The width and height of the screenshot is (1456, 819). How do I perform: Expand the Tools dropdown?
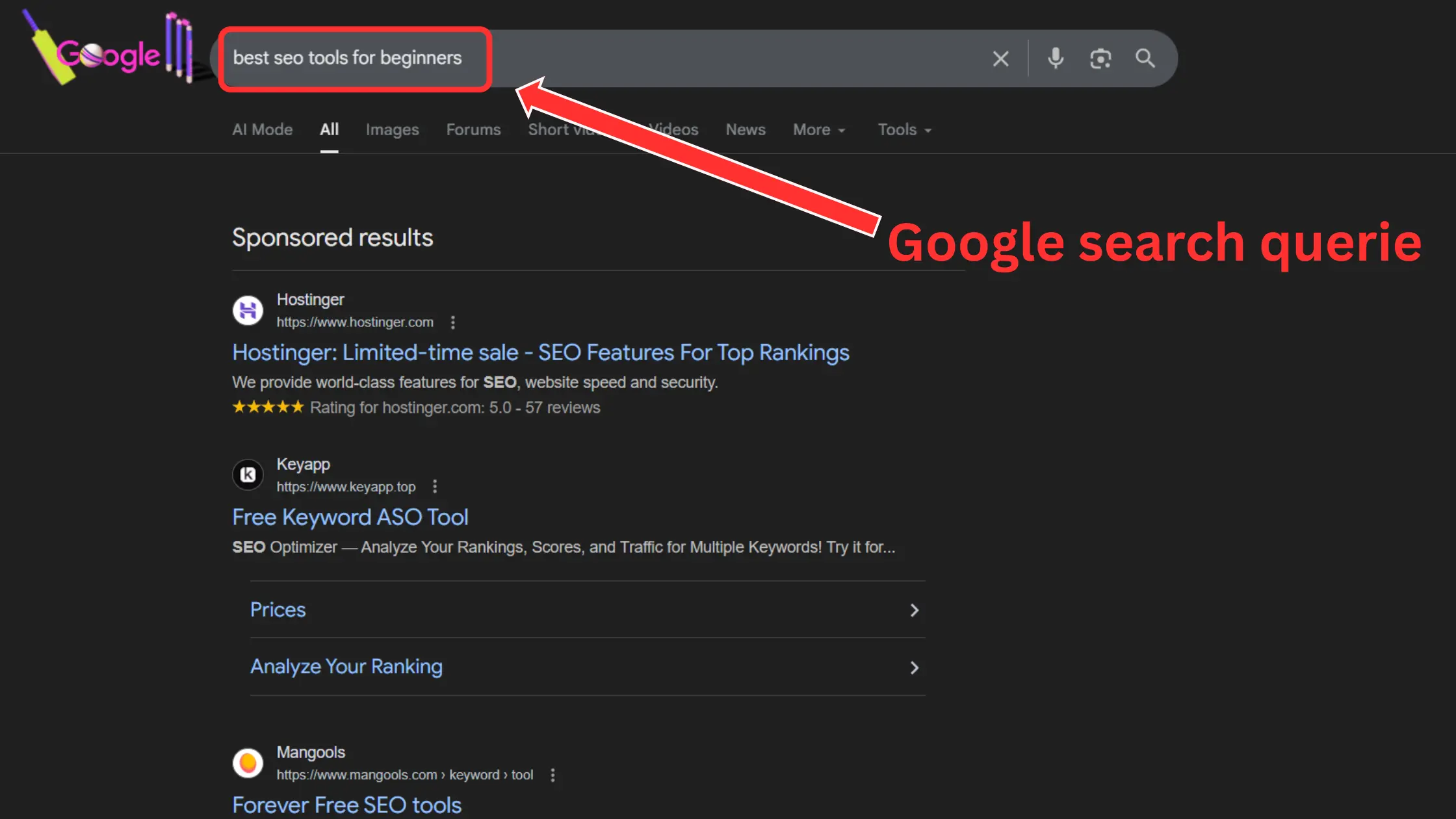[905, 129]
